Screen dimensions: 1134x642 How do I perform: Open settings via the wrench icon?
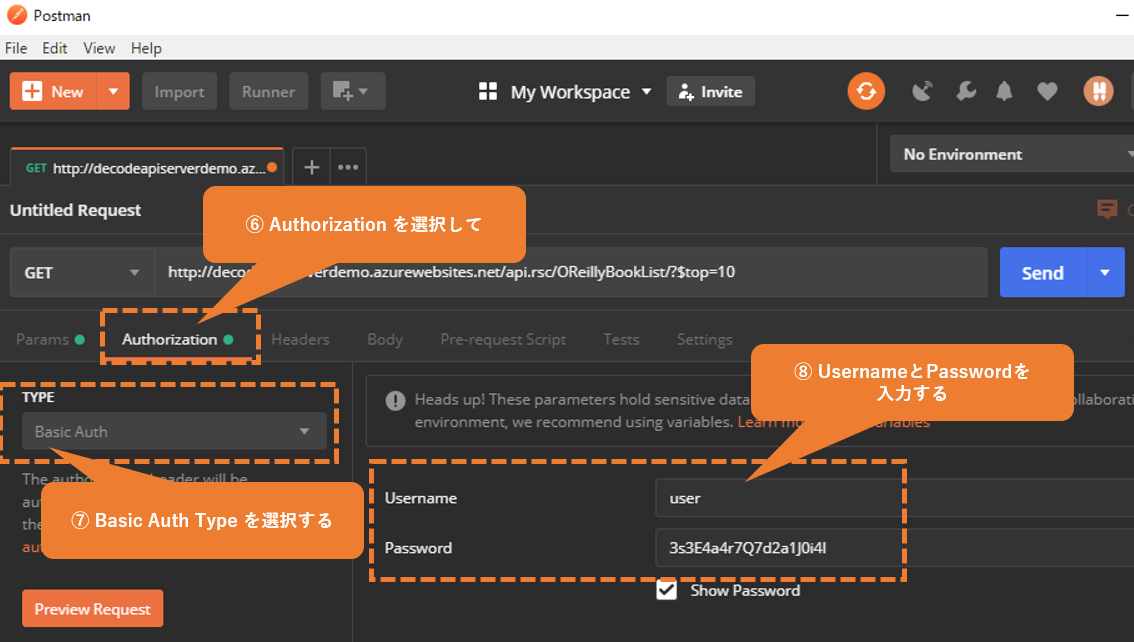965,91
